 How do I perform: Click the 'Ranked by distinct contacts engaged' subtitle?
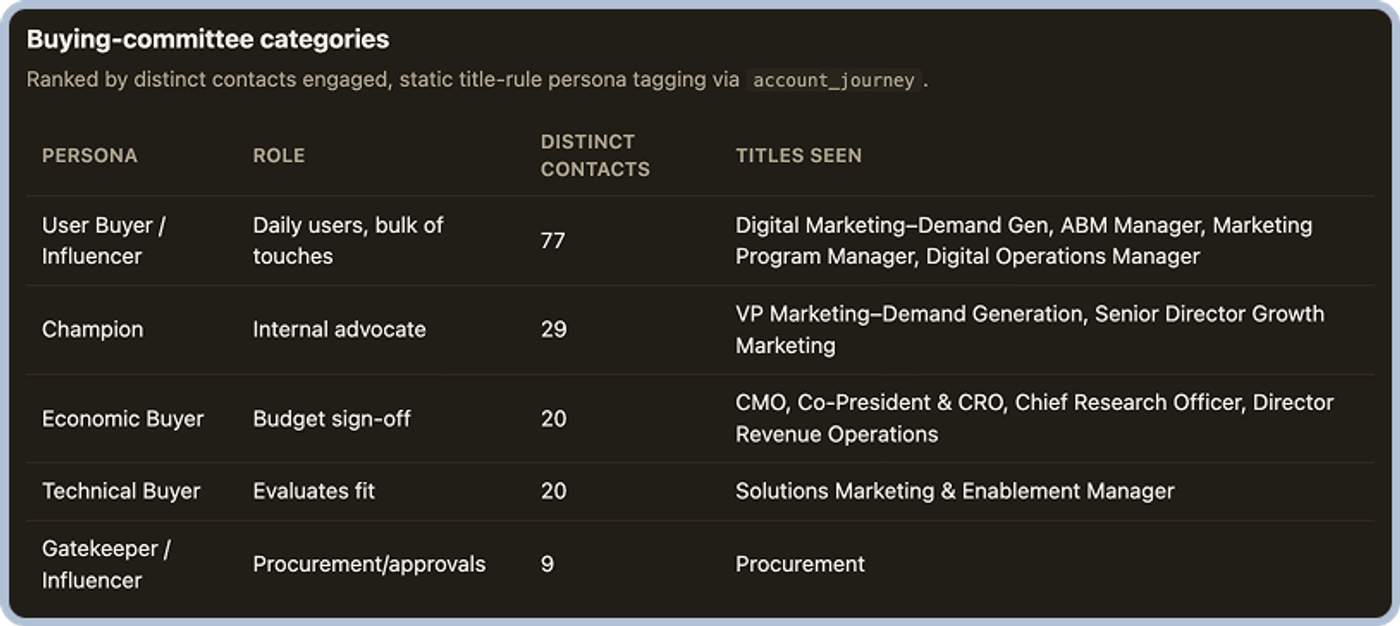(477, 80)
